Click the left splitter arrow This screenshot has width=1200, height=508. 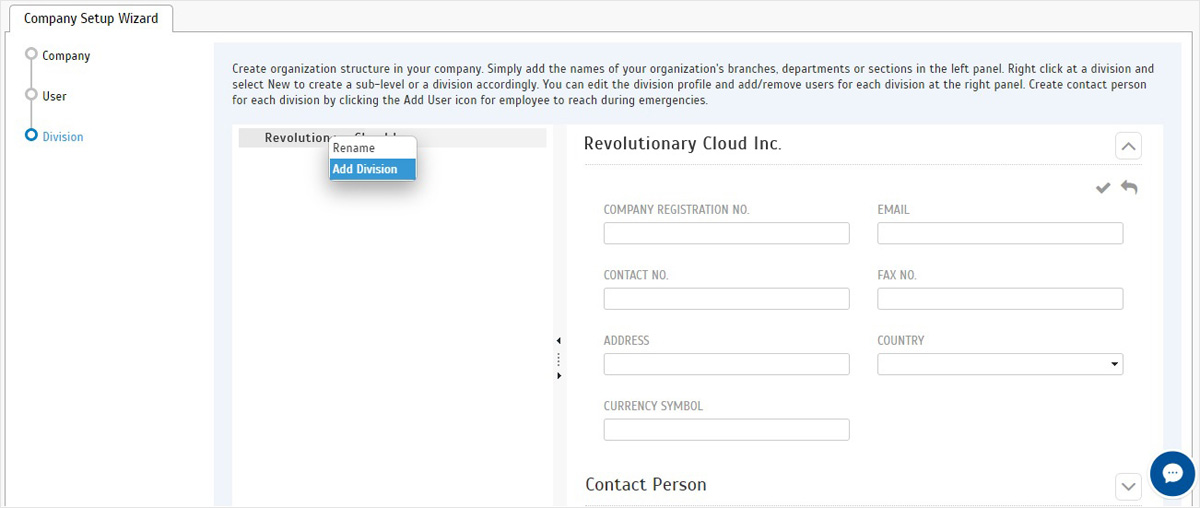point(559,341)
